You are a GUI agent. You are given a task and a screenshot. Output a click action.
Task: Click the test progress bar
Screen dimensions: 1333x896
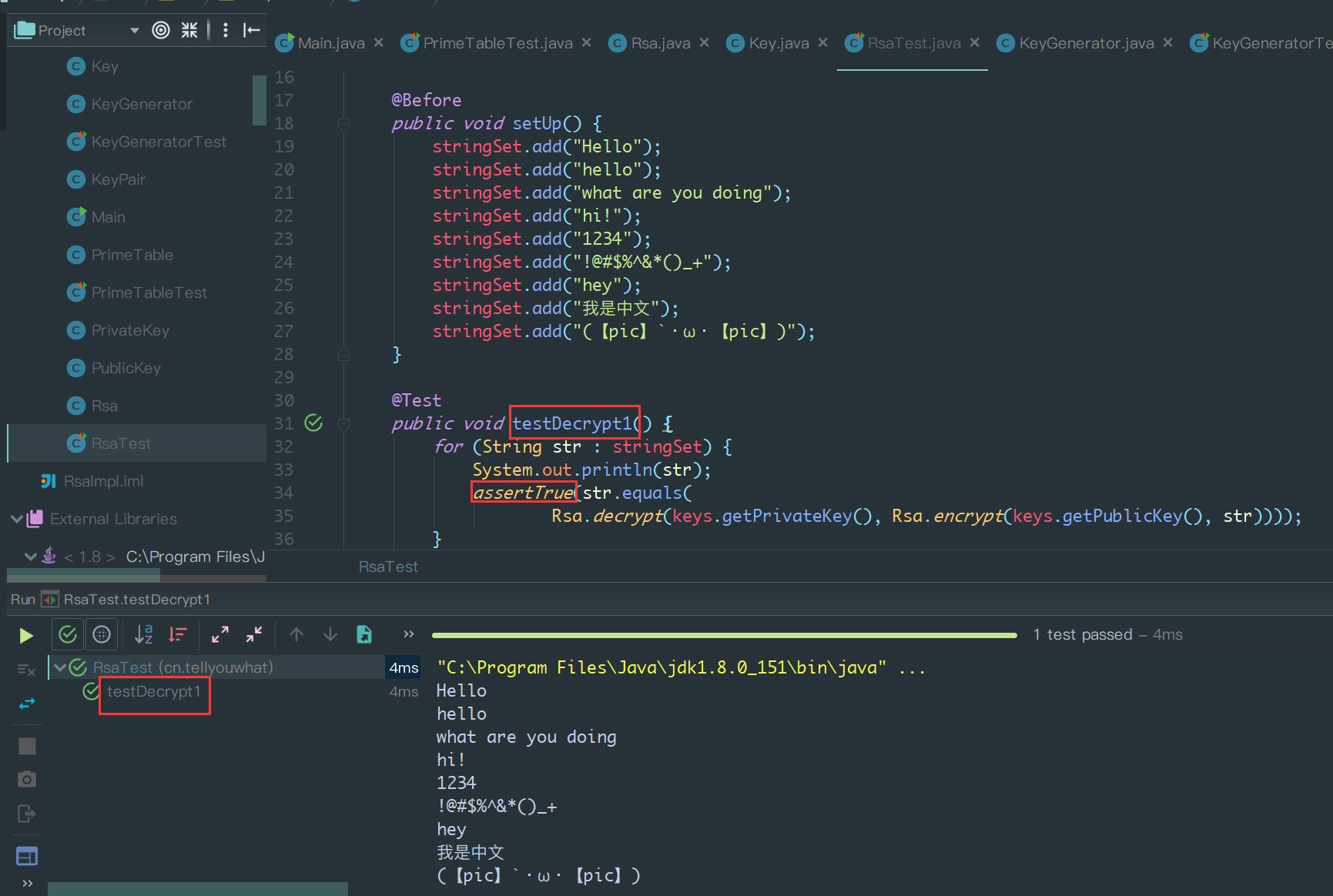click(725, 635)
